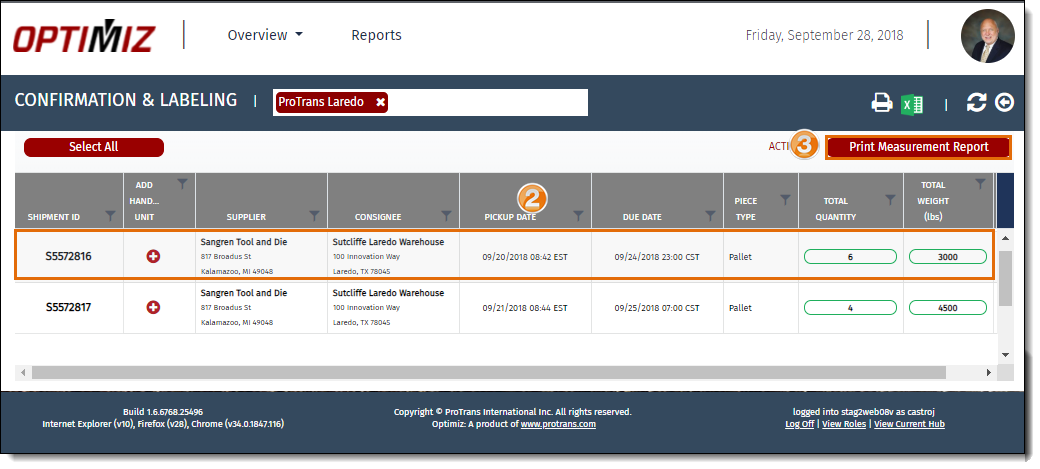The width and height of the screenshot is (1040, 469).
Task: Click the Print Measurement Report button
Action: click(x=918, y=147)
